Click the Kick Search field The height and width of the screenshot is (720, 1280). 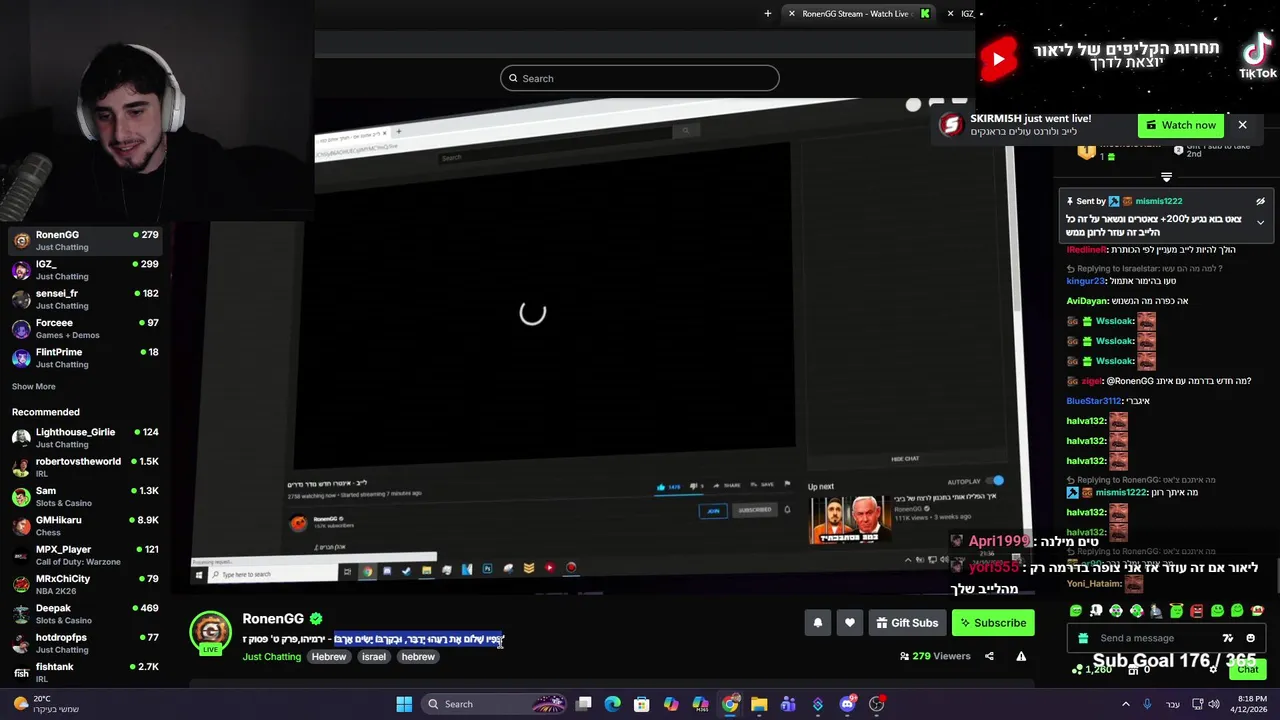coord(640,78)
